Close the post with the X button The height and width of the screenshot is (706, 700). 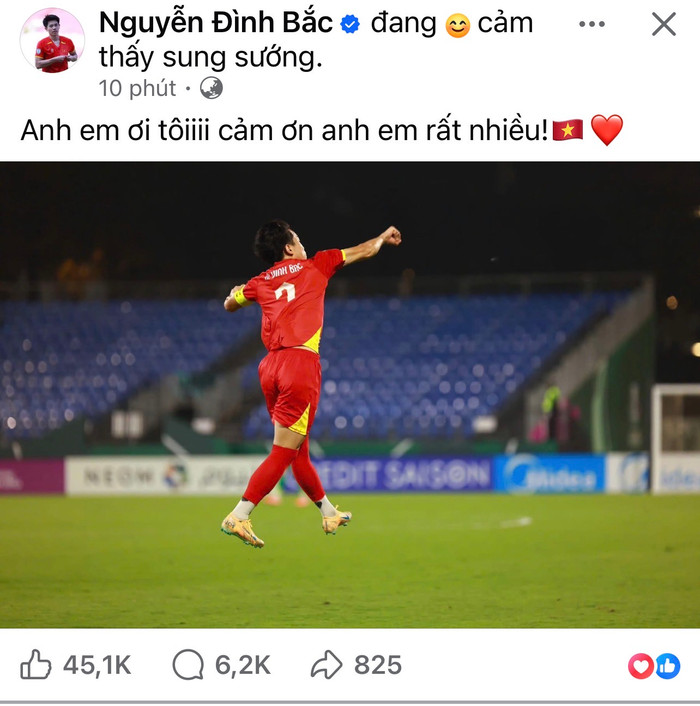(664, 24)
